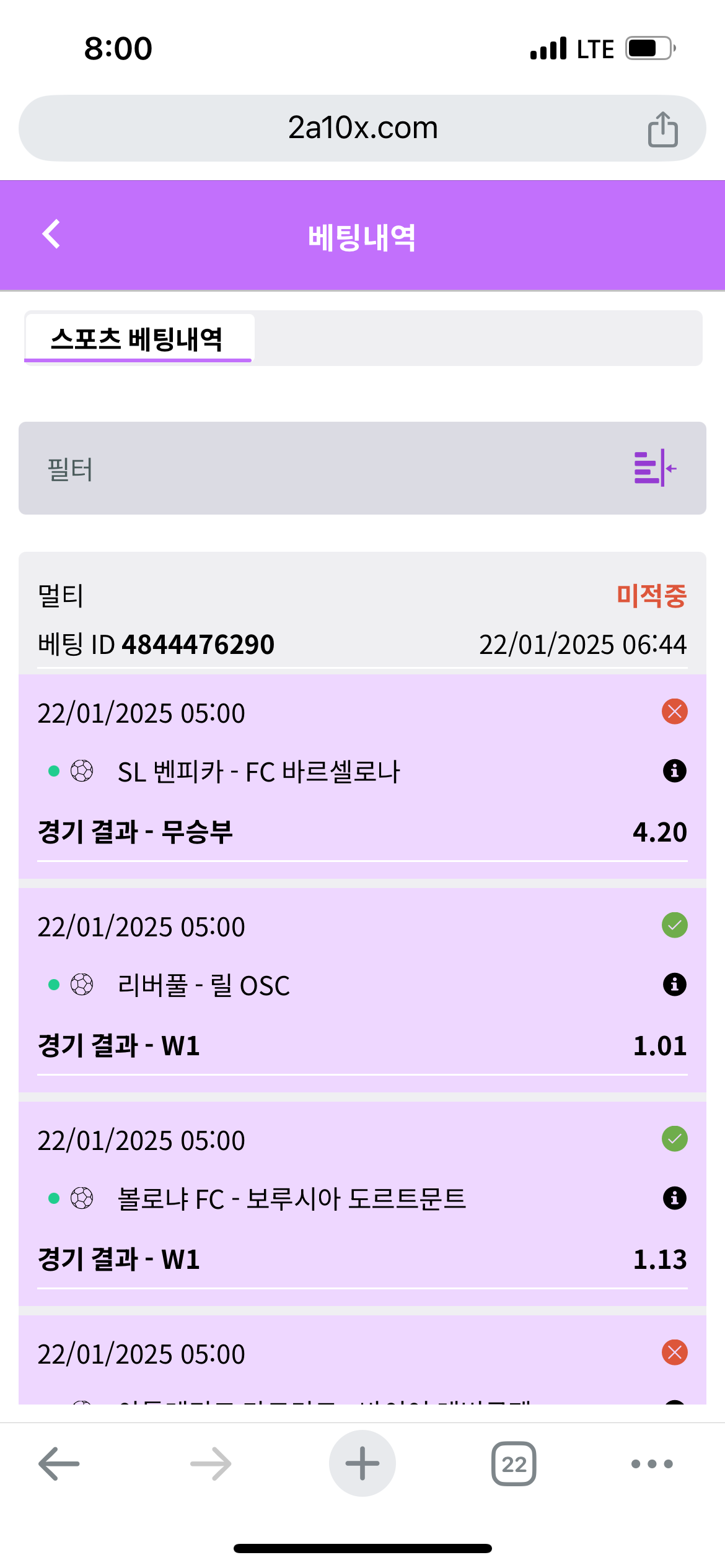Tap the 2a10x.com address bar
The image size is (725, 1568).
(362, 128)
